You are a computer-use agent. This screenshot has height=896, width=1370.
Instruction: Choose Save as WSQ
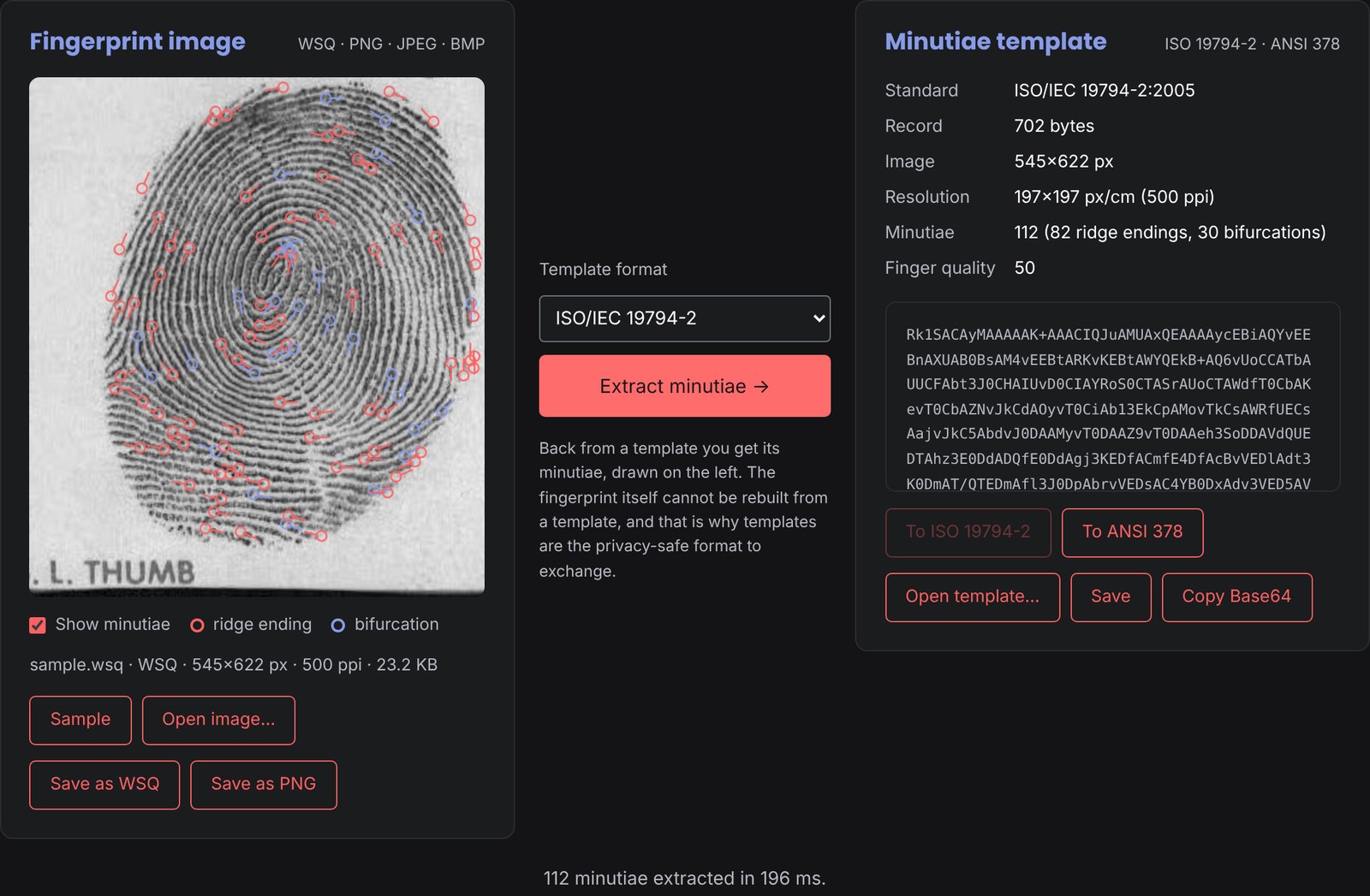[104, 784]
